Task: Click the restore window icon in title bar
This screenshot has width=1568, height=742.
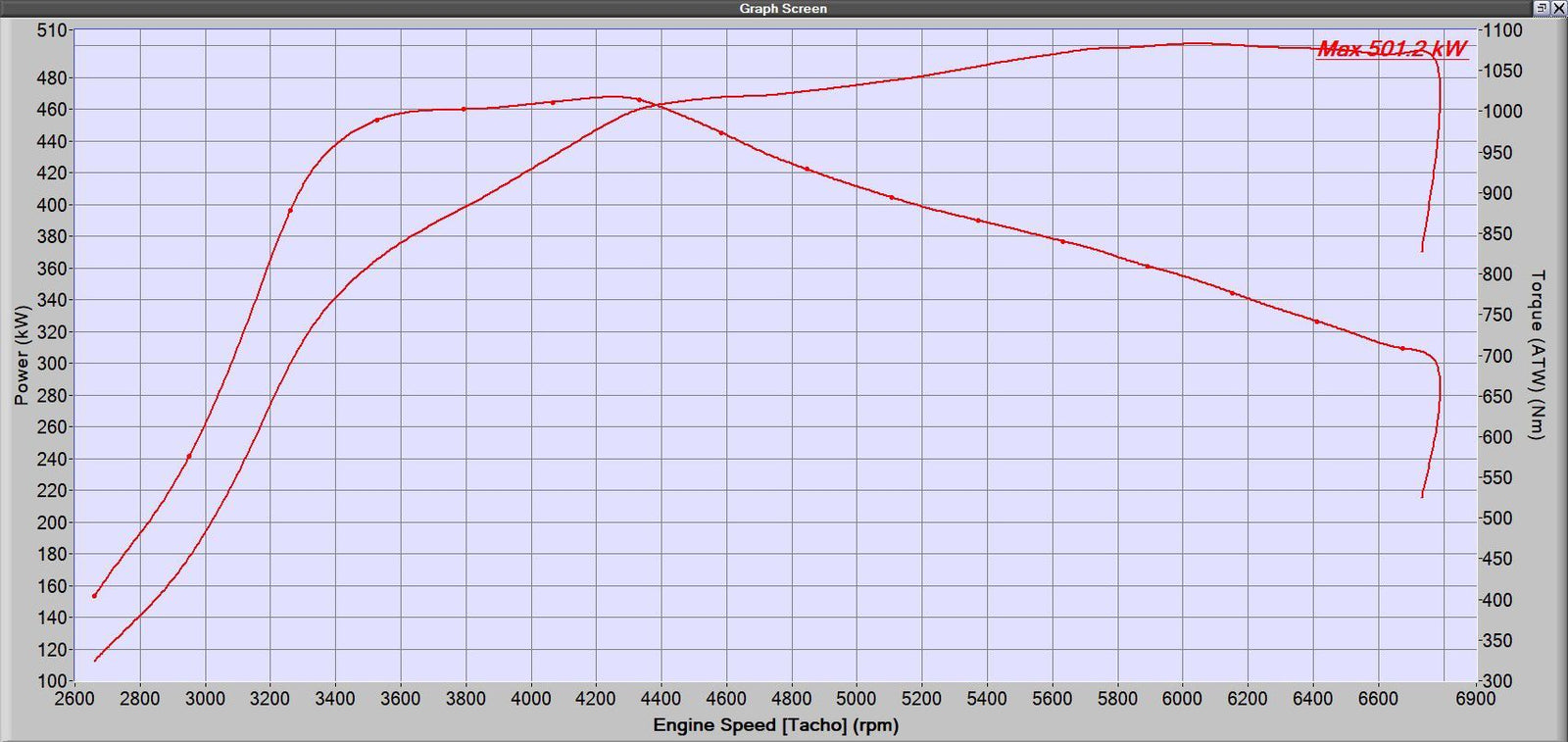Action: coord(1542,8)
